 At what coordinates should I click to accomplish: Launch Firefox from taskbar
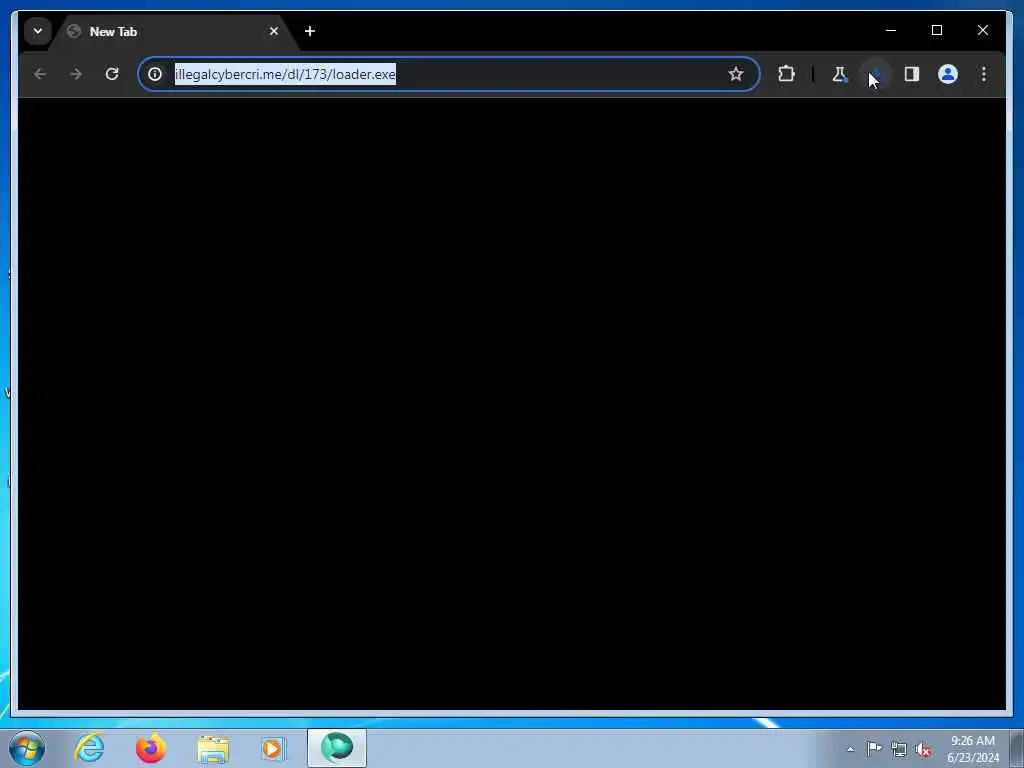click(151, 748)
